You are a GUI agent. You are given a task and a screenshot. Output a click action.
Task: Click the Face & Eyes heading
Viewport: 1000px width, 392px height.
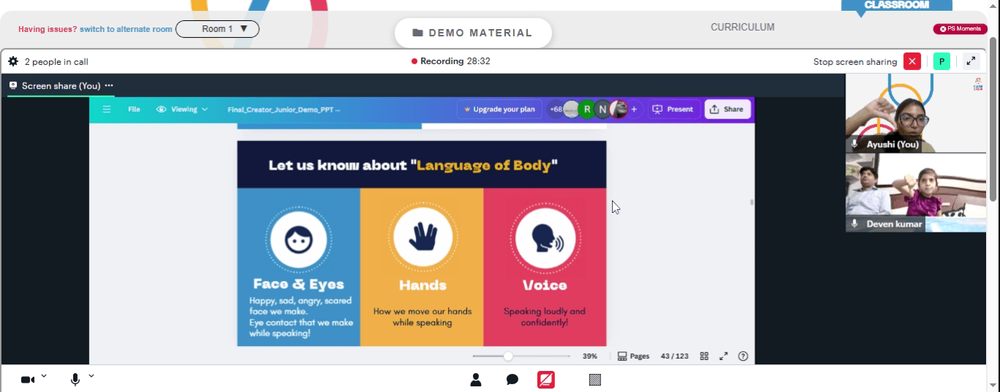click(298, 284)
